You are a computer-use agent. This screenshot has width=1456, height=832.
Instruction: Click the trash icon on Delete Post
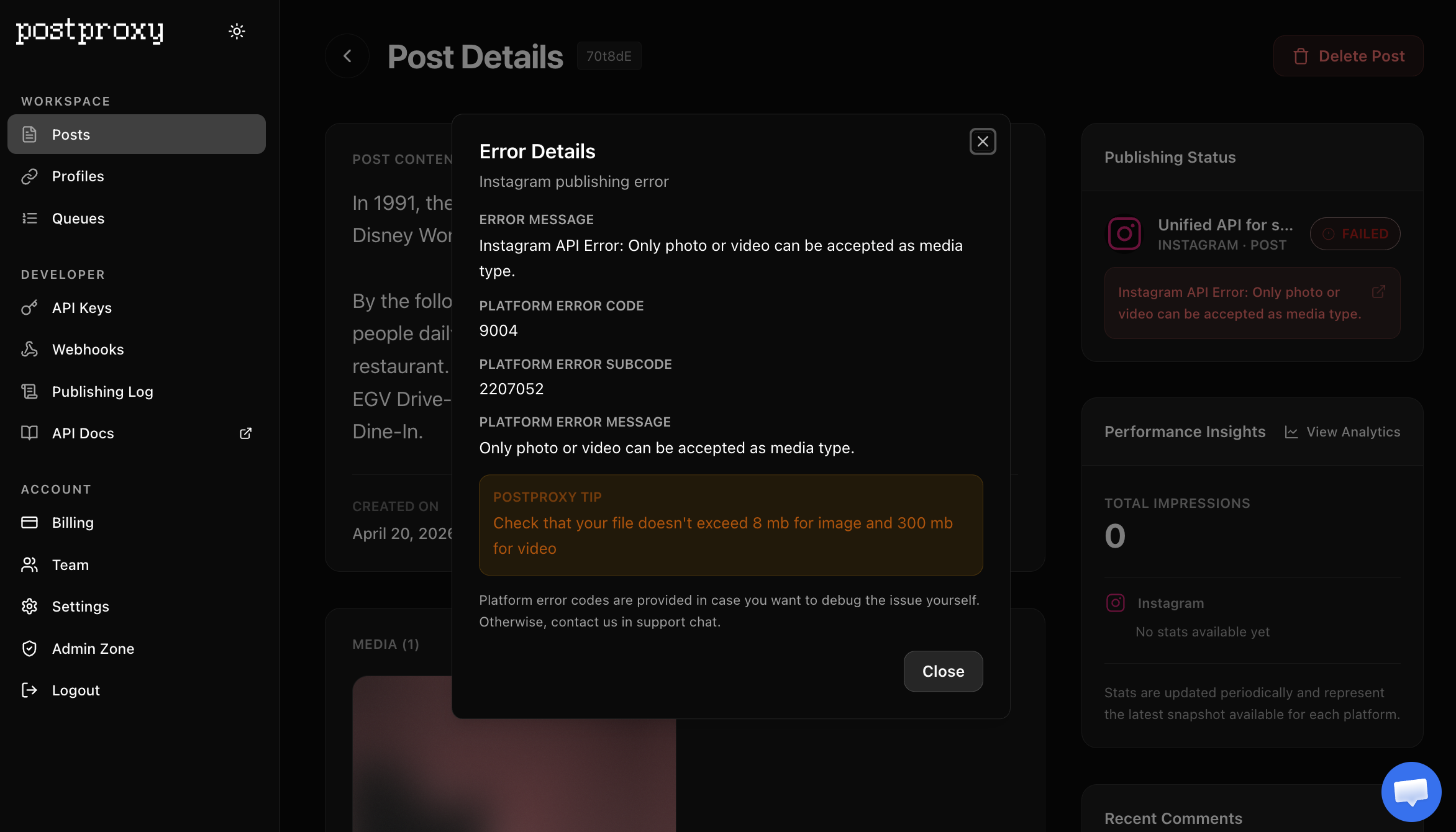pyautogui.click(x=1301, y=57)
